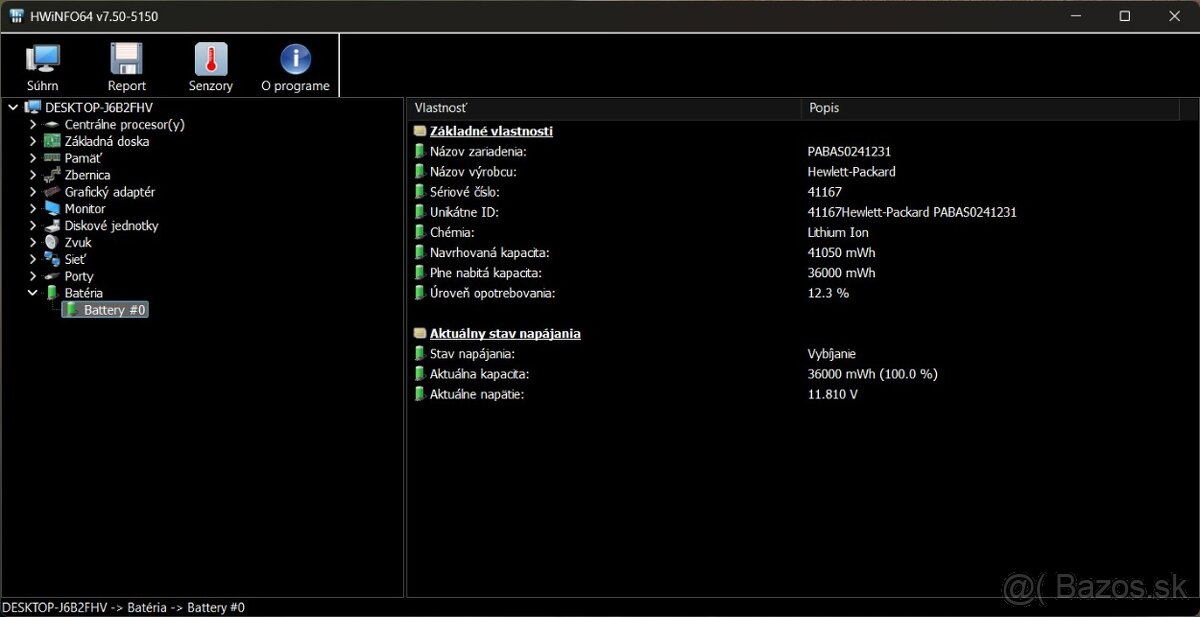Collapse the Batéria tree branch
This screenshot has height=617, width=1200.
33,292
